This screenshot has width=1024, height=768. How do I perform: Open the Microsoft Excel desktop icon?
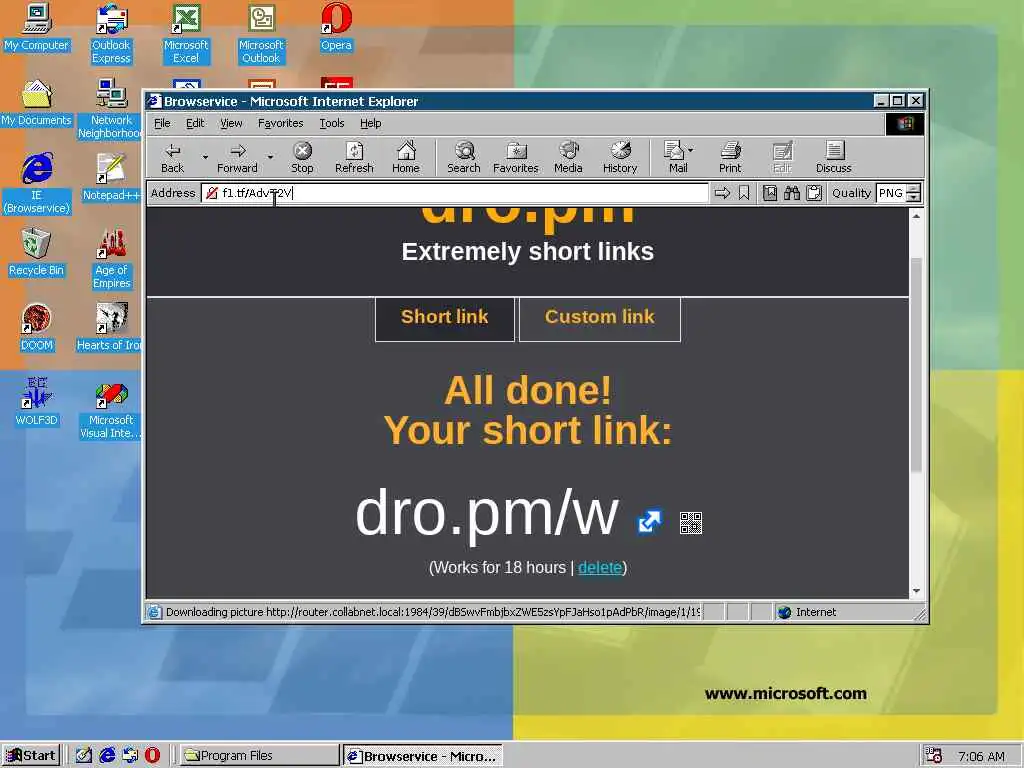pos(186,34)
